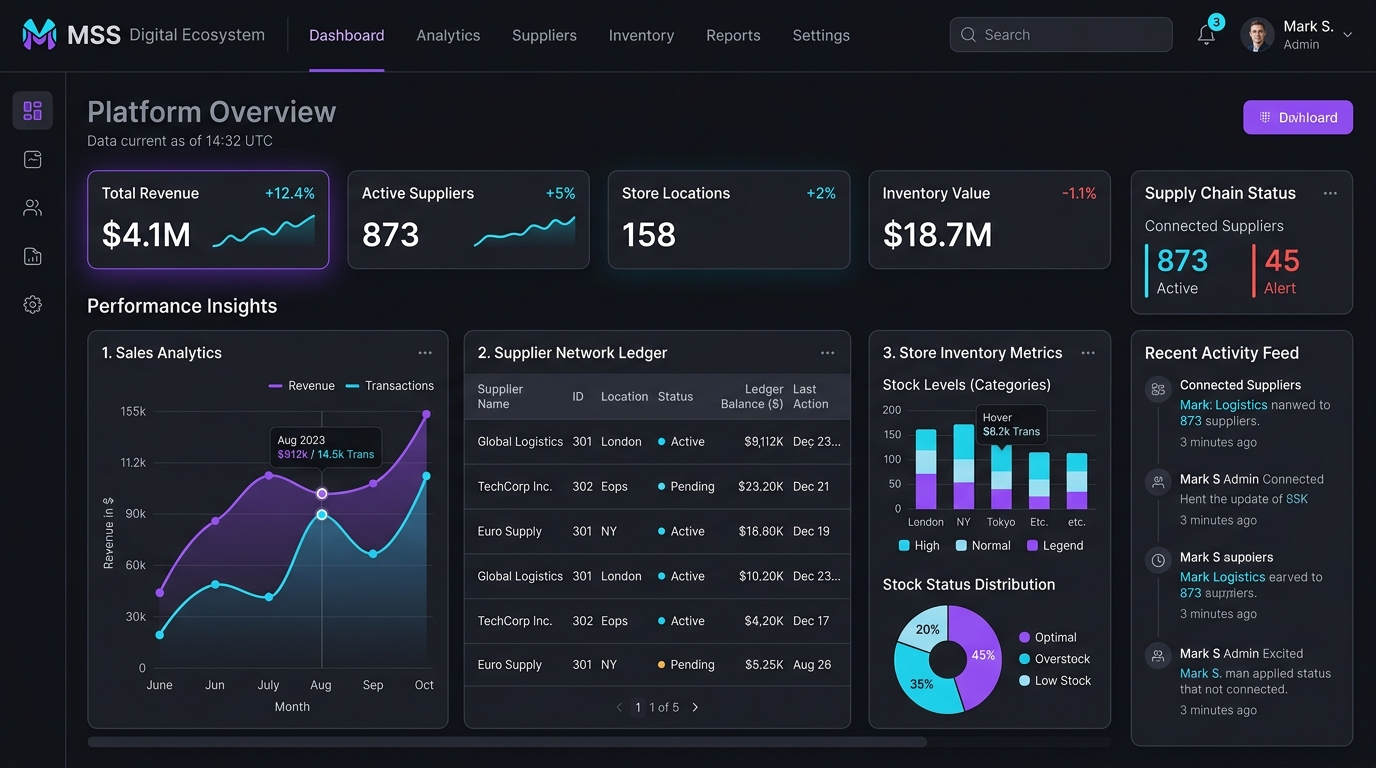The width and height of the screenshot is (1376, 768).
Task: Click the Active Suppliers sparkline chart
Action: click(x=524, y=232)
